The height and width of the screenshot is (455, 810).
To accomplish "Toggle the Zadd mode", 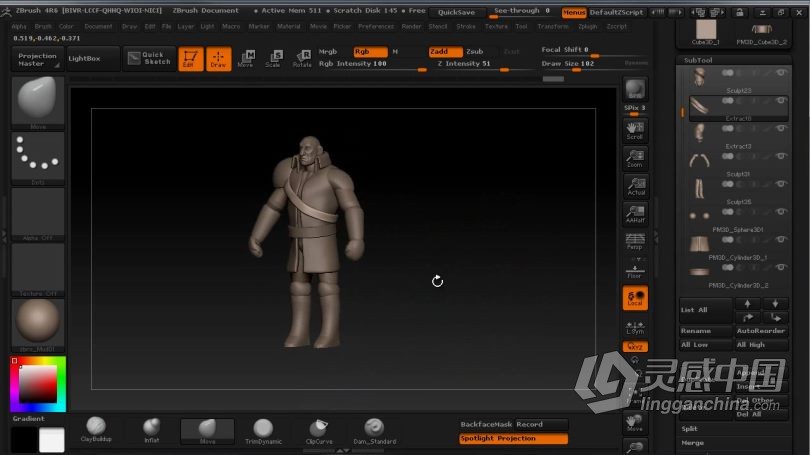I will [445, 51].
